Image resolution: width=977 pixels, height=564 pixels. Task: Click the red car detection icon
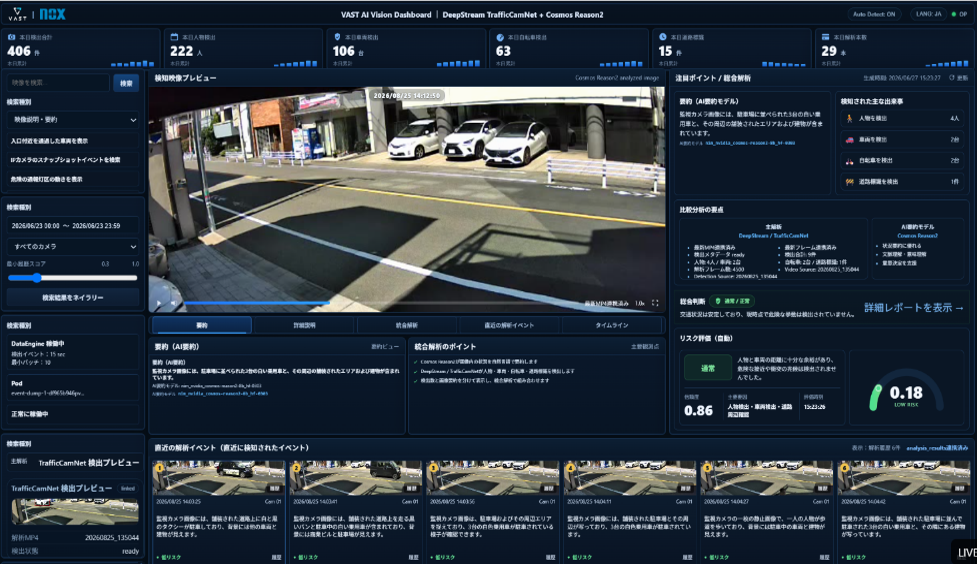point(849,140)
